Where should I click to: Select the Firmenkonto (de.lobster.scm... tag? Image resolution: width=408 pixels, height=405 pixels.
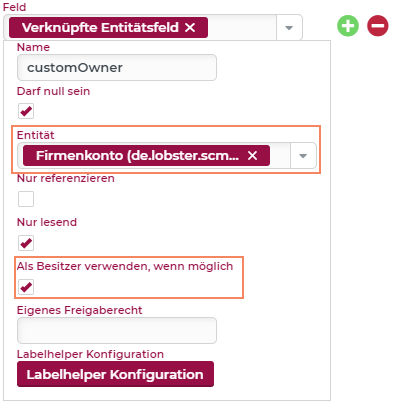coord(137,155)
